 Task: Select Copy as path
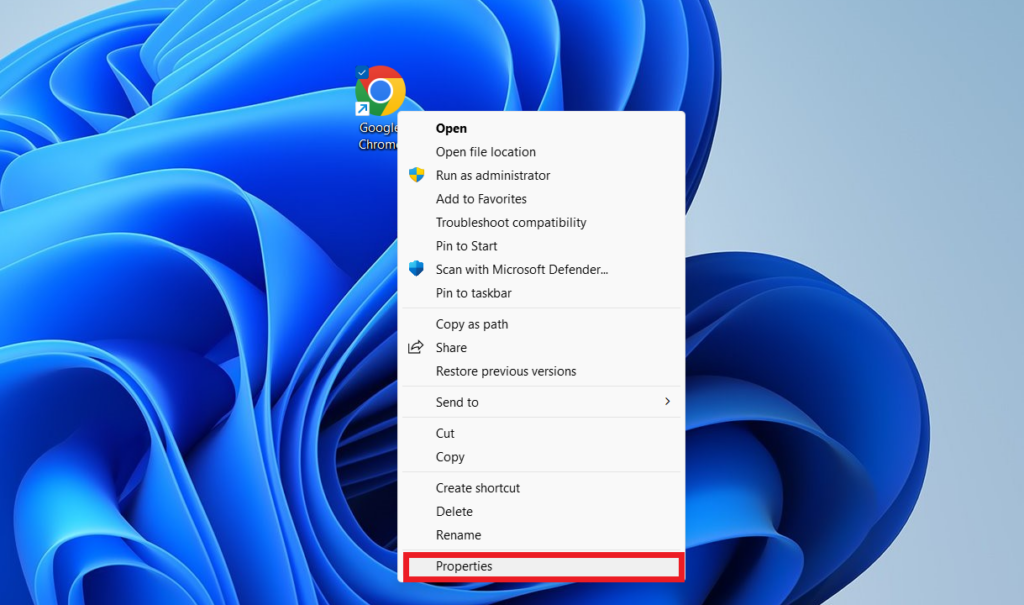473,324
